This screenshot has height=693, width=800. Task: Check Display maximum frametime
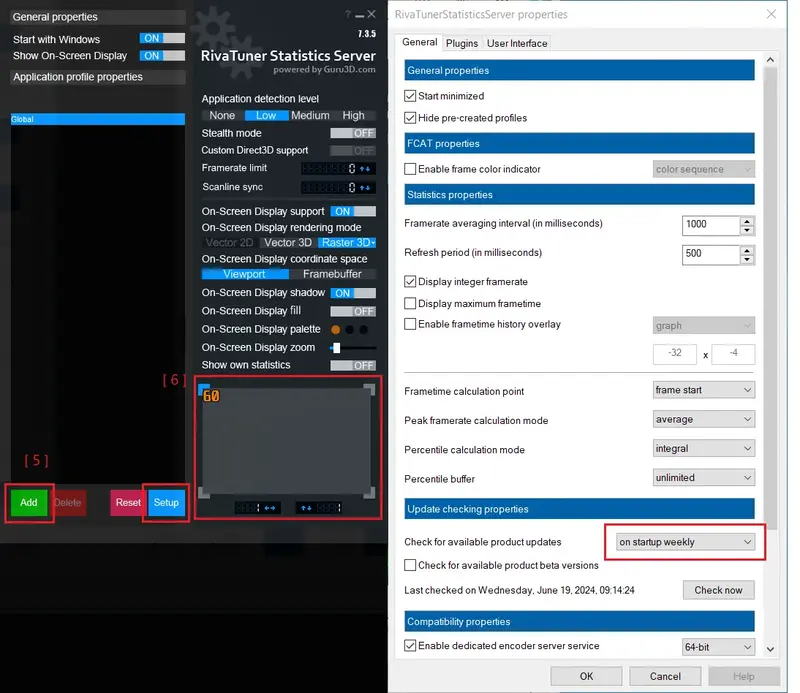(410, 304)
